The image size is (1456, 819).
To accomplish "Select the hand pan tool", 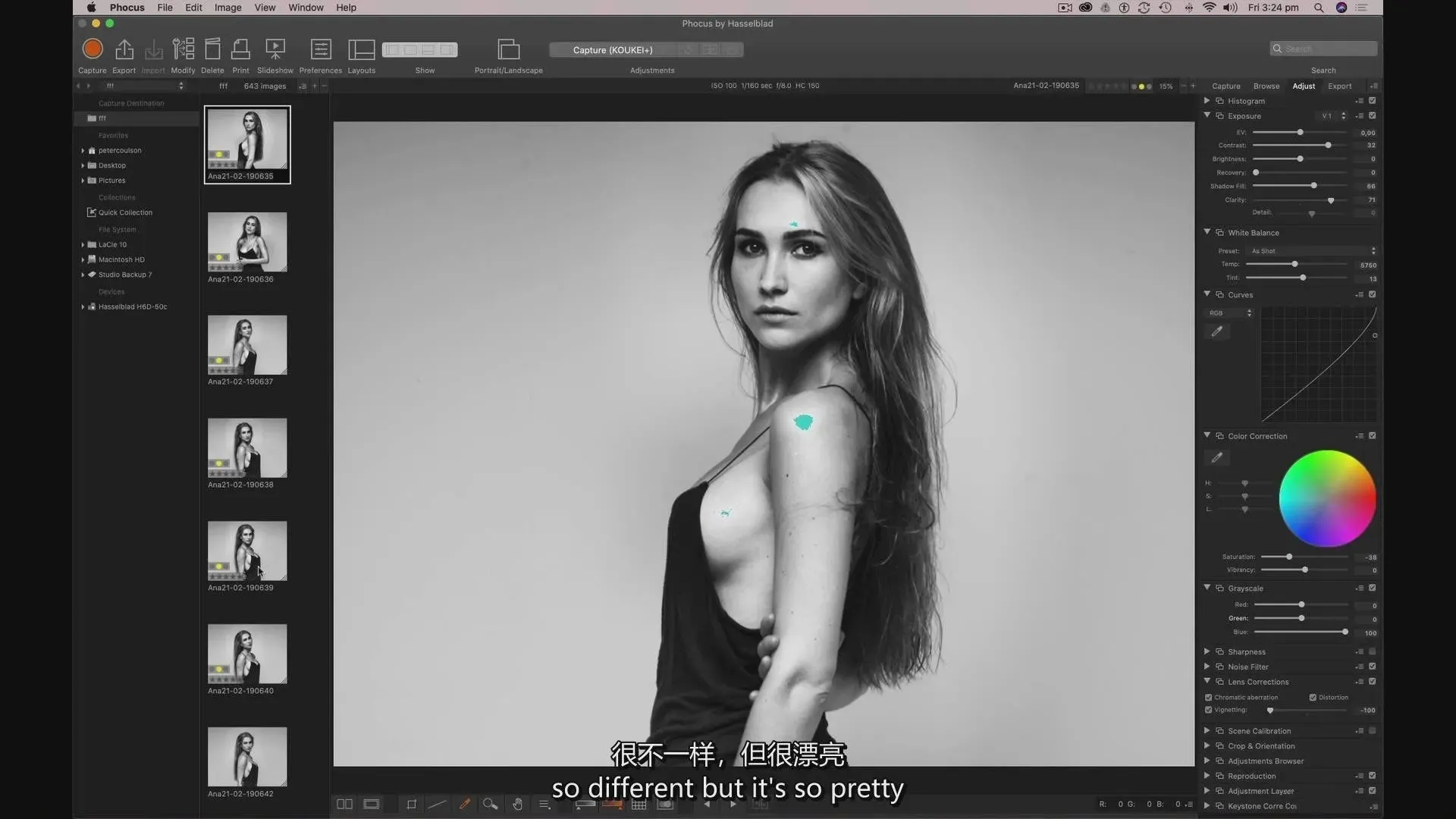I will coord(517,805).
